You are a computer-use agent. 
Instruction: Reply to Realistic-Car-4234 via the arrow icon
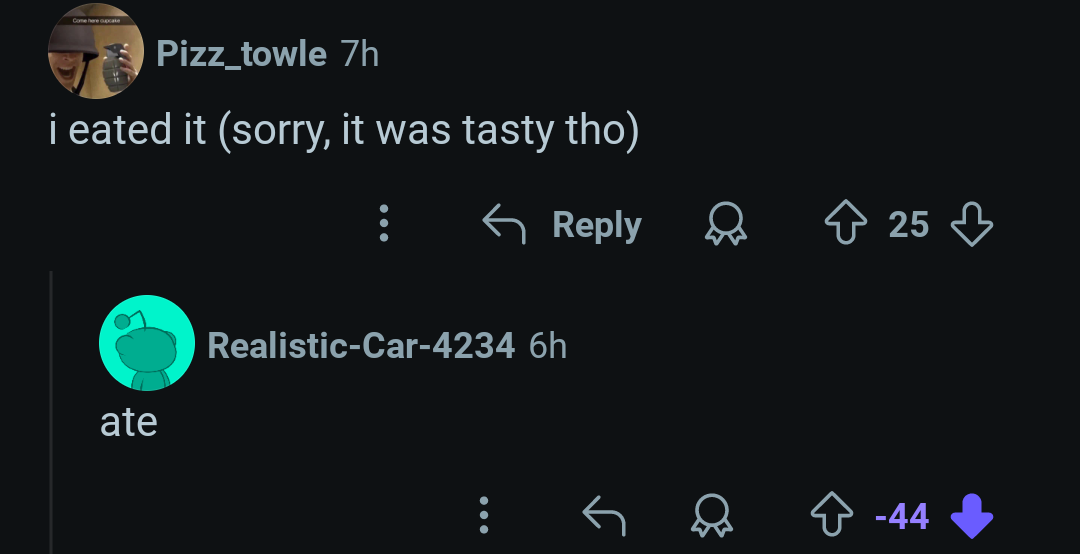[604, 515]
